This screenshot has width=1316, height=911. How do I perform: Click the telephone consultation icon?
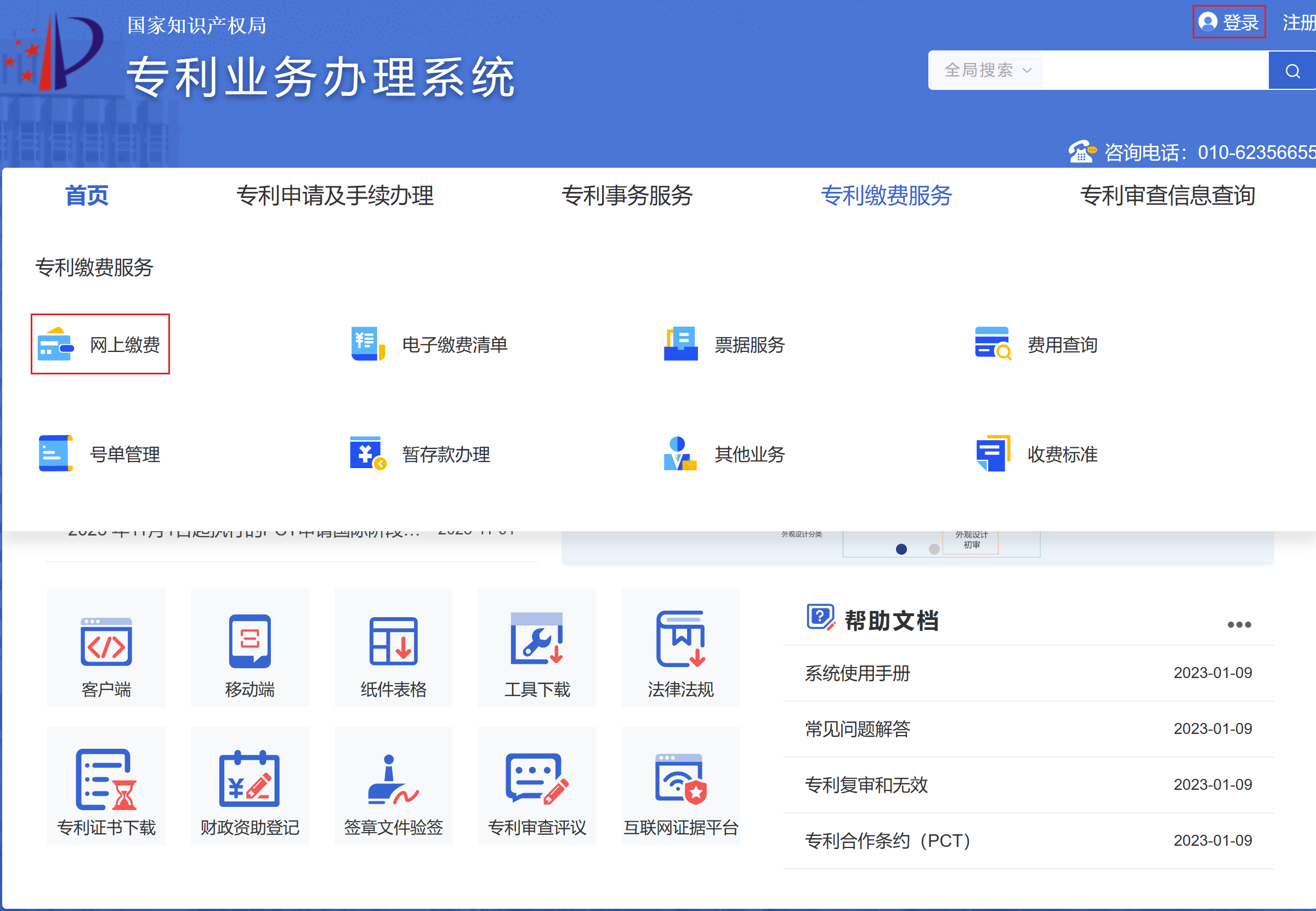[x=1082, y=152]
